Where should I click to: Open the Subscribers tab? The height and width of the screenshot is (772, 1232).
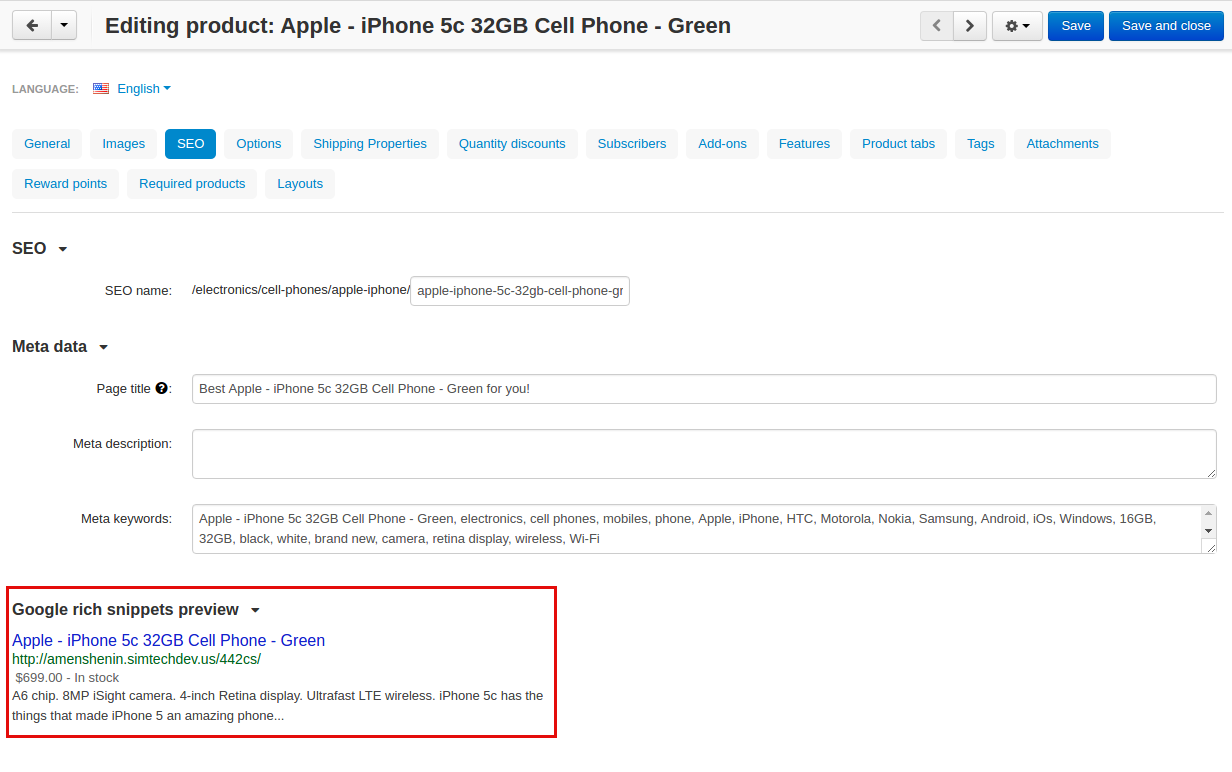632,144
